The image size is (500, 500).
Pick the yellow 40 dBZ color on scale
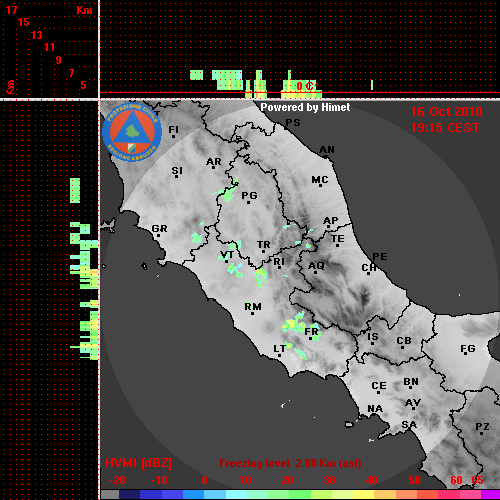[364, 494]
